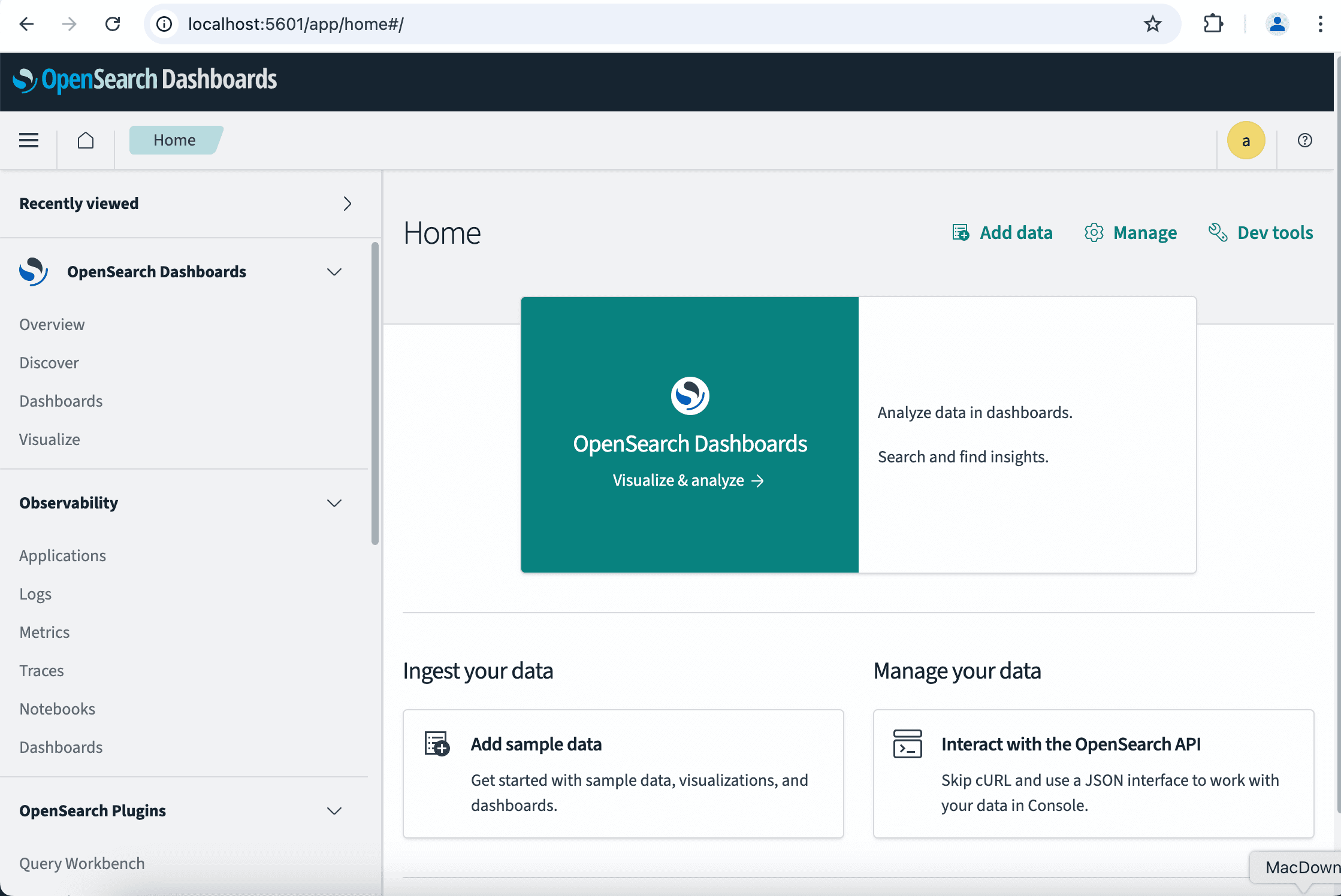
Task: Click 'Search and find insights.' text
Action: click(963, 457)
